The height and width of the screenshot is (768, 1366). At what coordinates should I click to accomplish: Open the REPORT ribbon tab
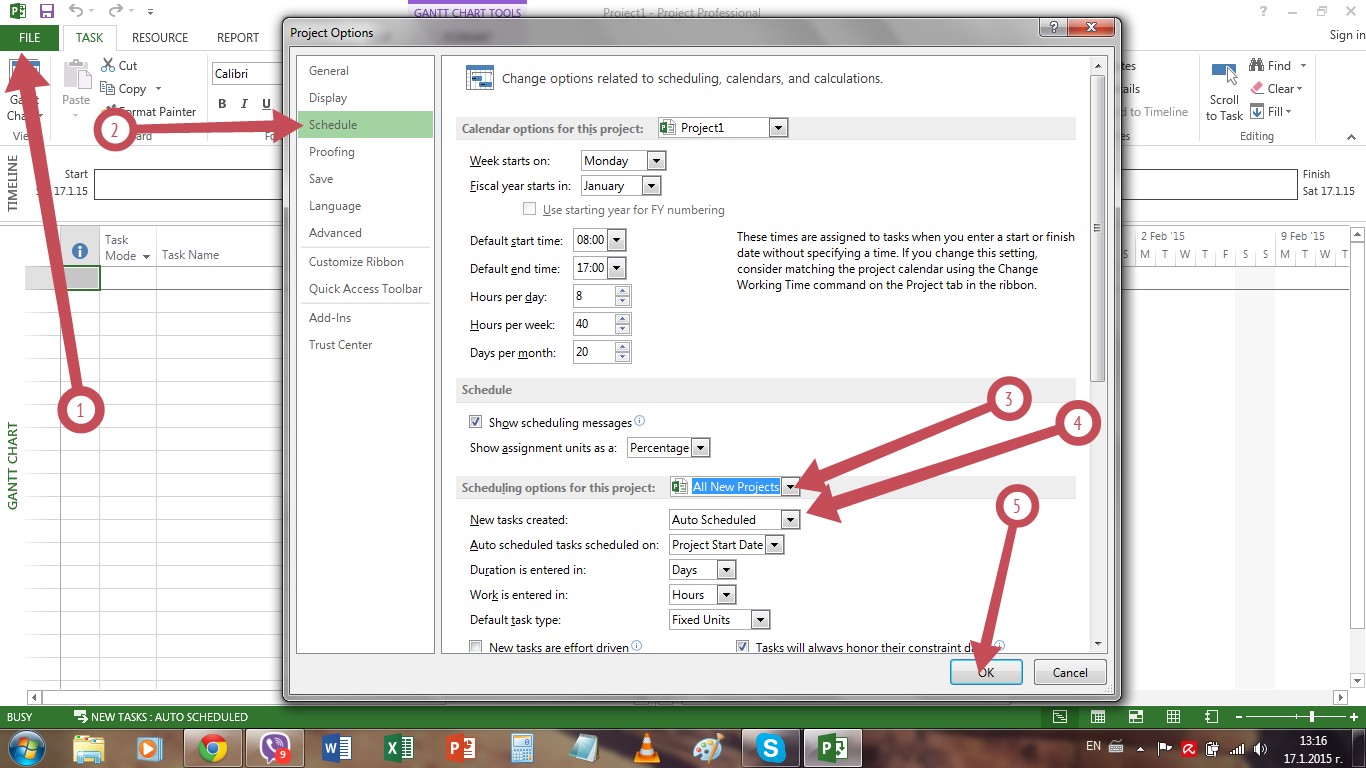coord(238,37)
